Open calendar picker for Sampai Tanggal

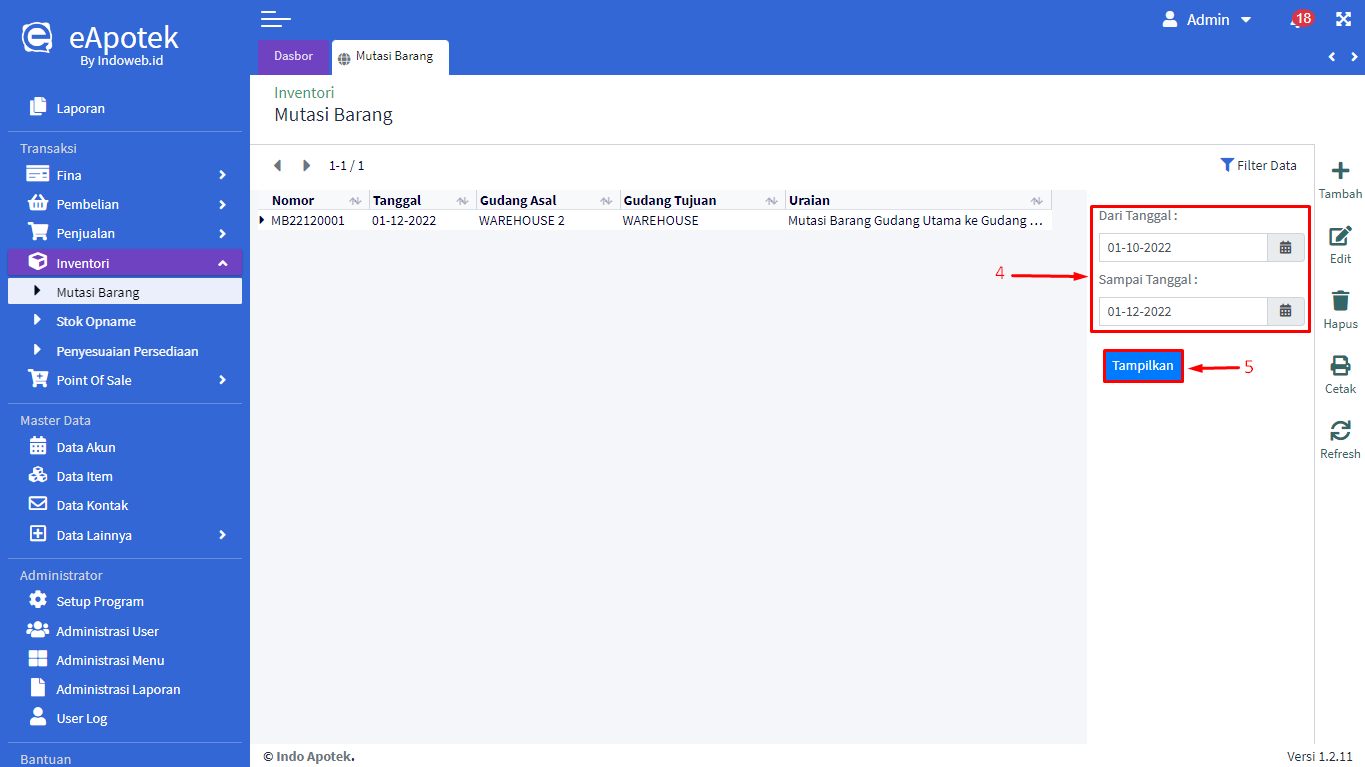1286,311
